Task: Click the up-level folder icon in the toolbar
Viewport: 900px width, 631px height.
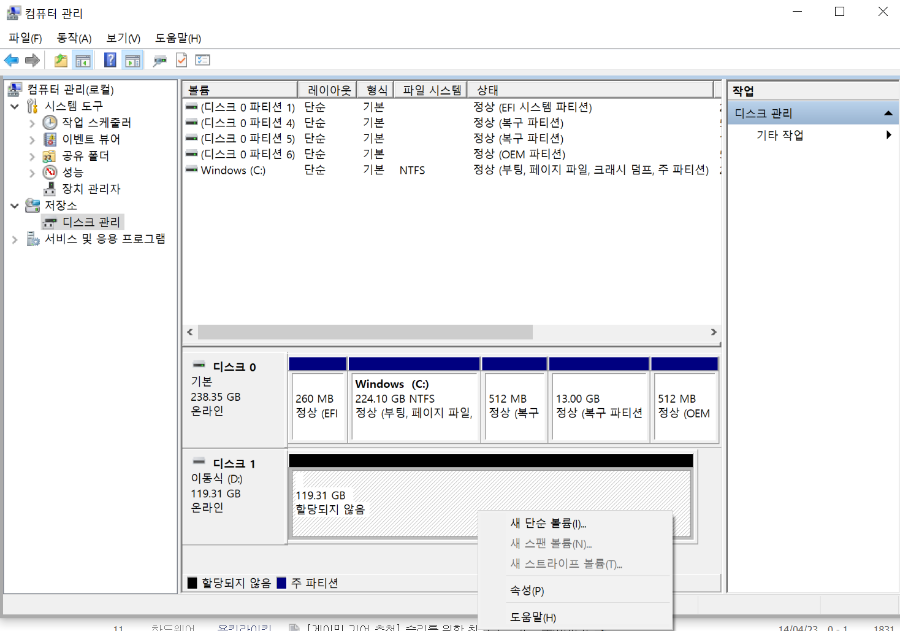Action: click(x=60, y=59)
